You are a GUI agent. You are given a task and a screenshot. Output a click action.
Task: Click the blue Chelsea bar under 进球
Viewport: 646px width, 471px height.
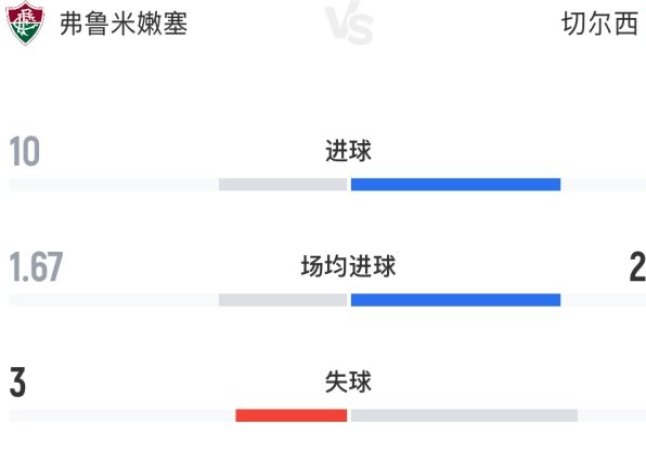[x=456, y=184]
